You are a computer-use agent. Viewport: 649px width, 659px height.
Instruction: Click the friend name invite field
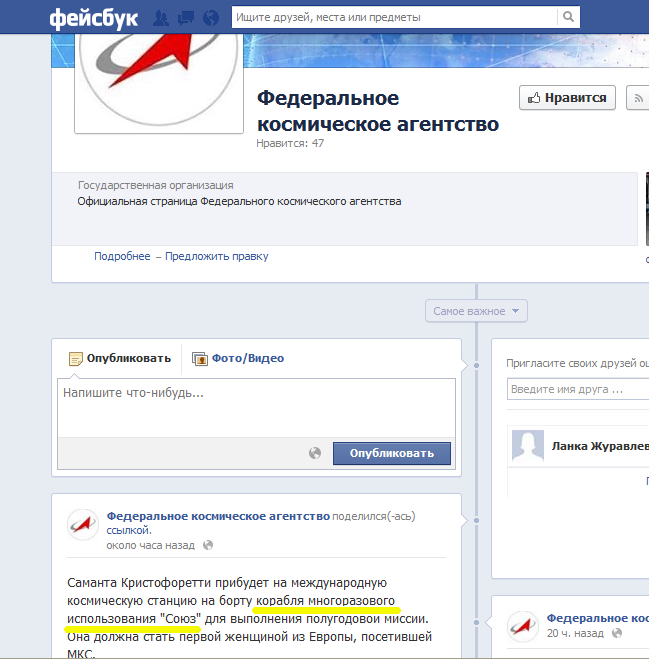(578, 389)
